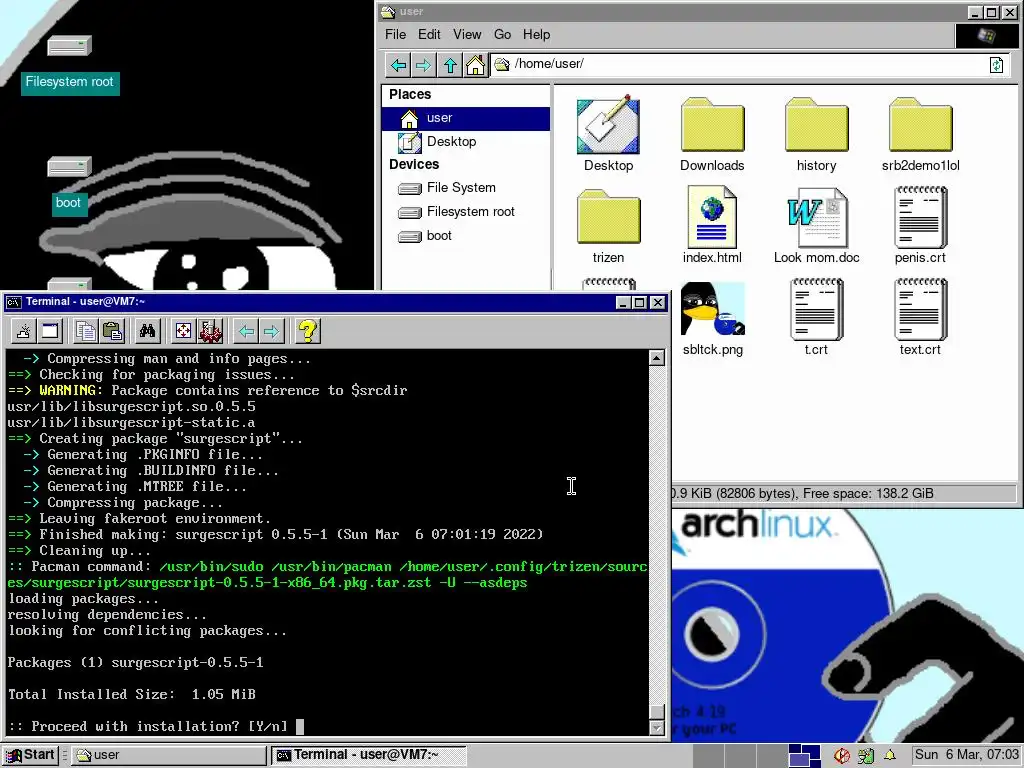
Task: Click the file manager status bar free space text
Action: point(868,494)
